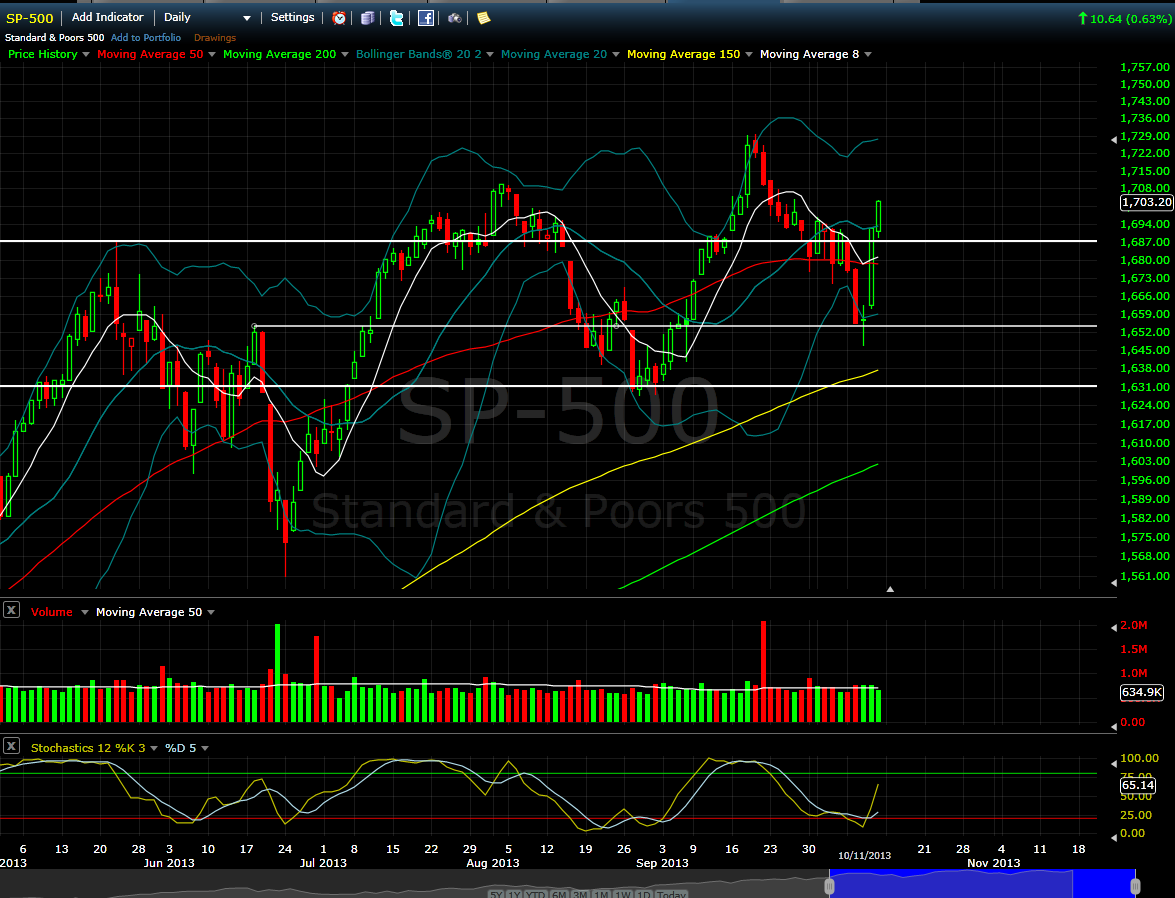Select the teal Moving Average 20 label
1175x898 pixels.
(x=554, y=54)
